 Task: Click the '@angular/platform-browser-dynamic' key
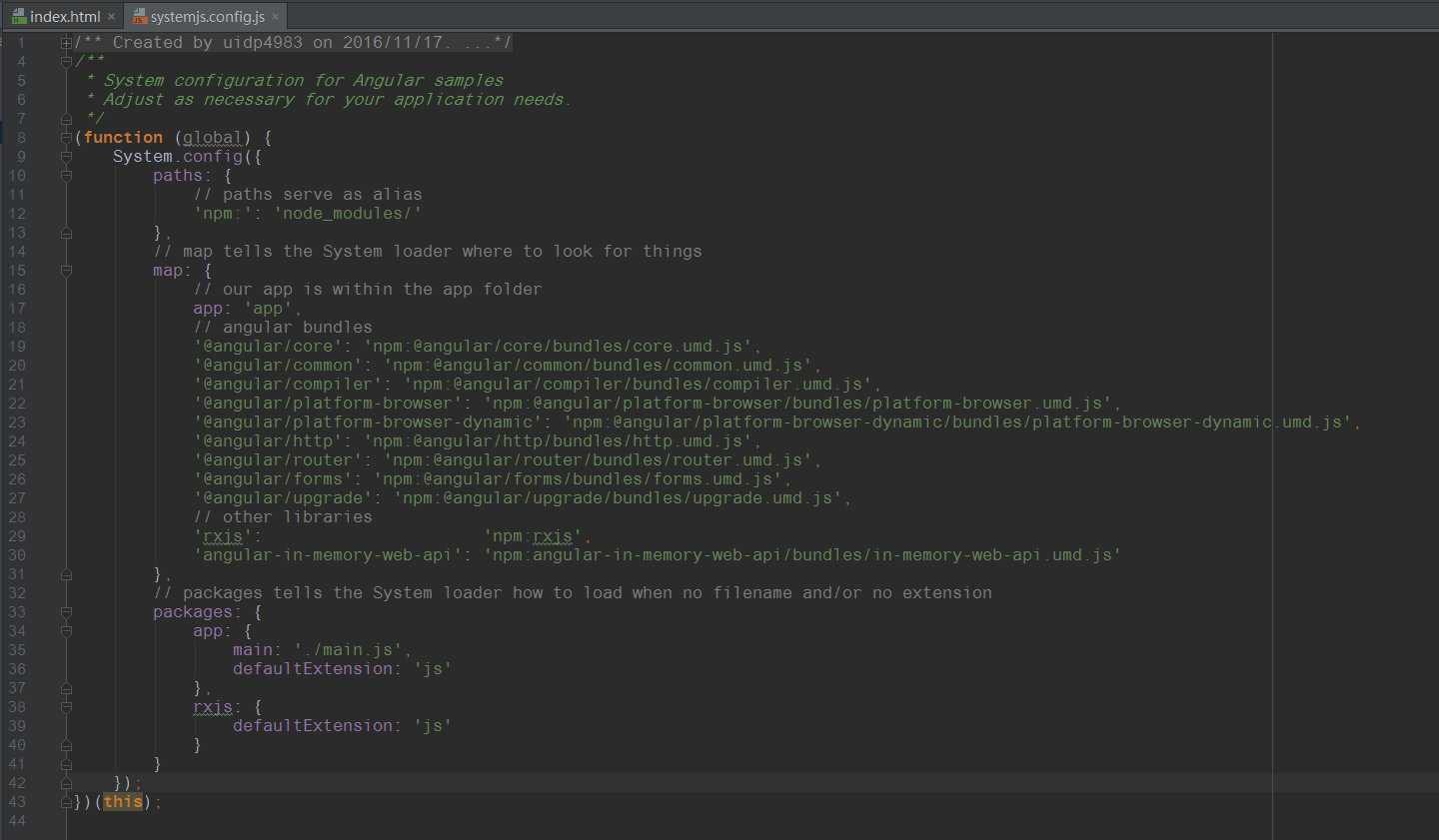pos(368,422)
